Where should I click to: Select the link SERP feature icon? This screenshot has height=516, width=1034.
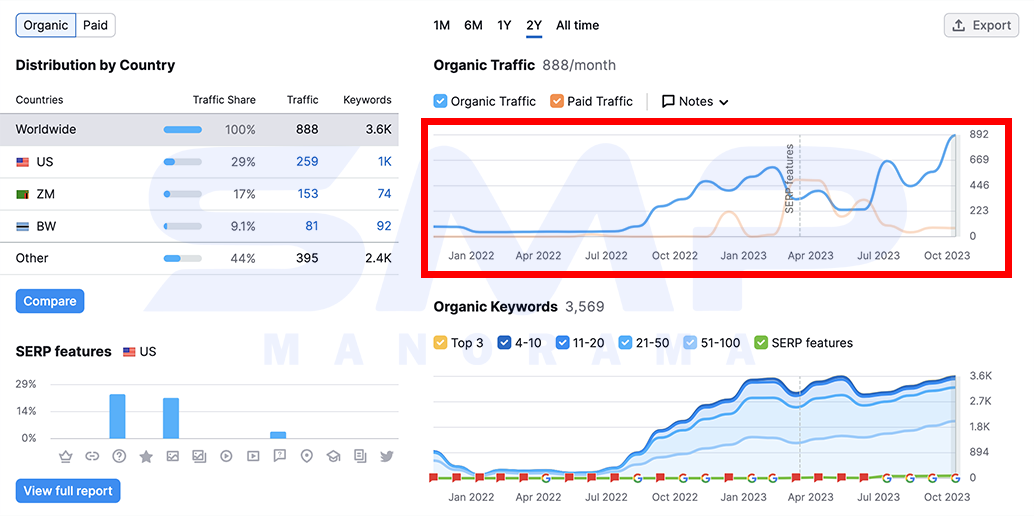92,456
